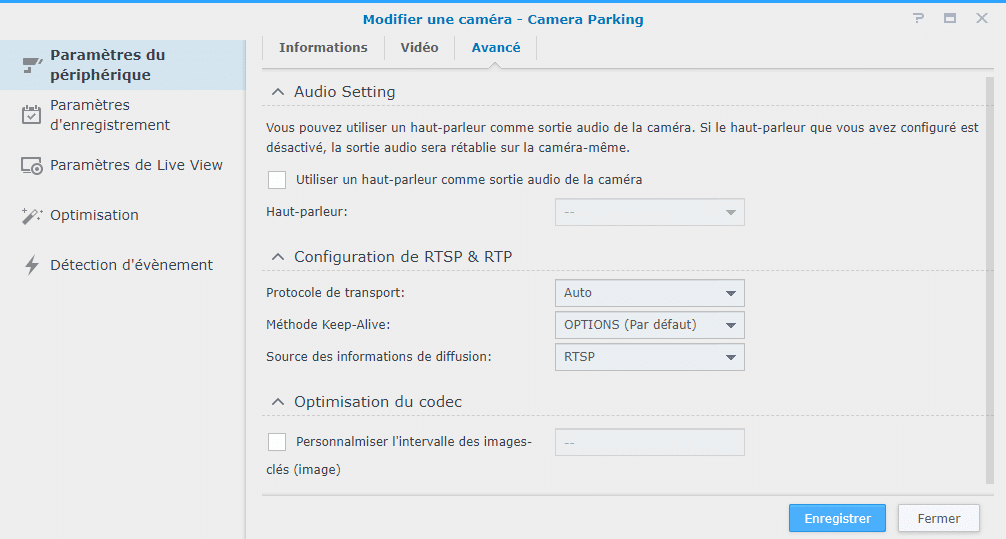Screen dimensions: 1006x539
Task: Switch to the Vidéo tab
Action: [420, 47]
